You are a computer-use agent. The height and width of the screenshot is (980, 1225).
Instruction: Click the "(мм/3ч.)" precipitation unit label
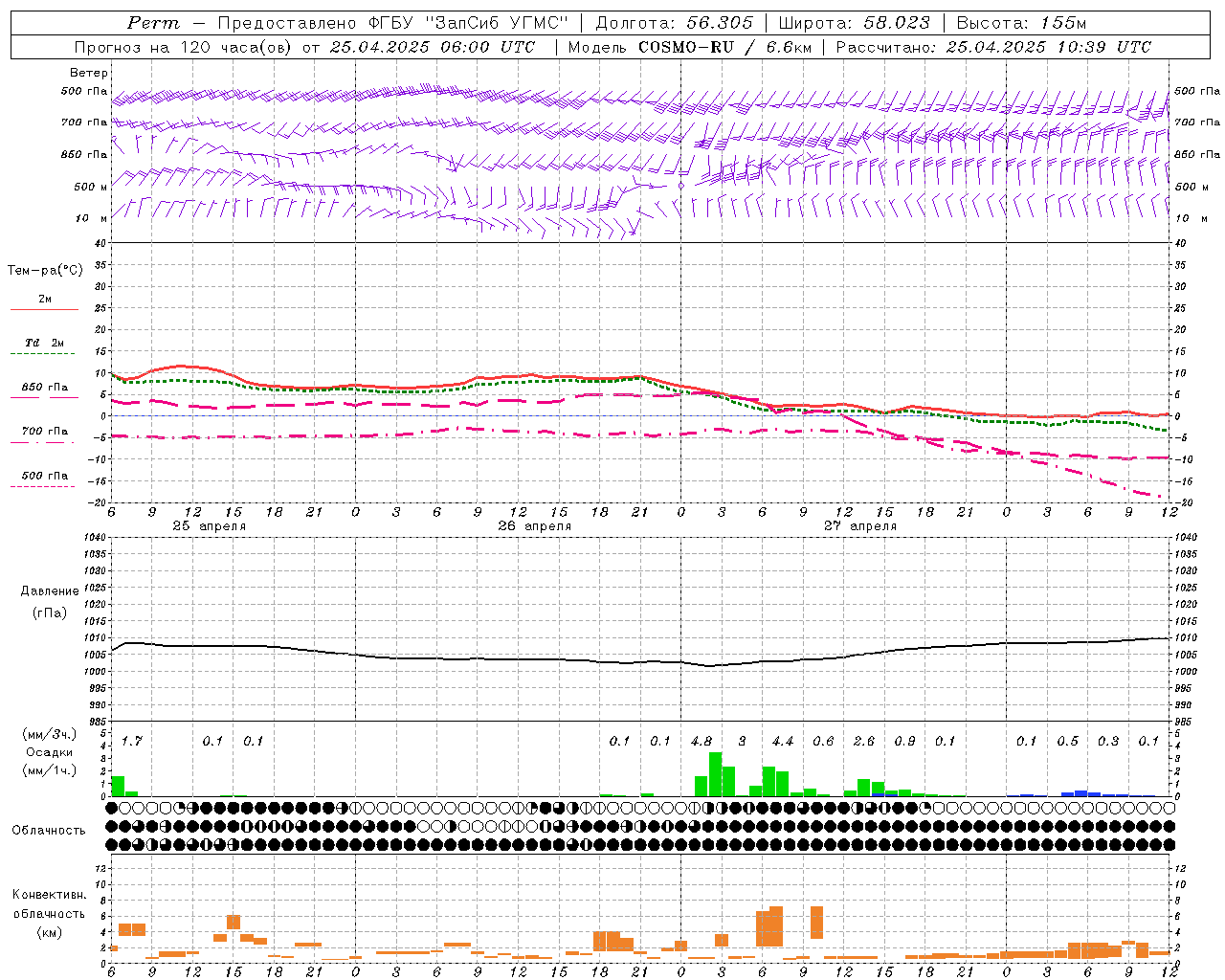click(49, 734)
